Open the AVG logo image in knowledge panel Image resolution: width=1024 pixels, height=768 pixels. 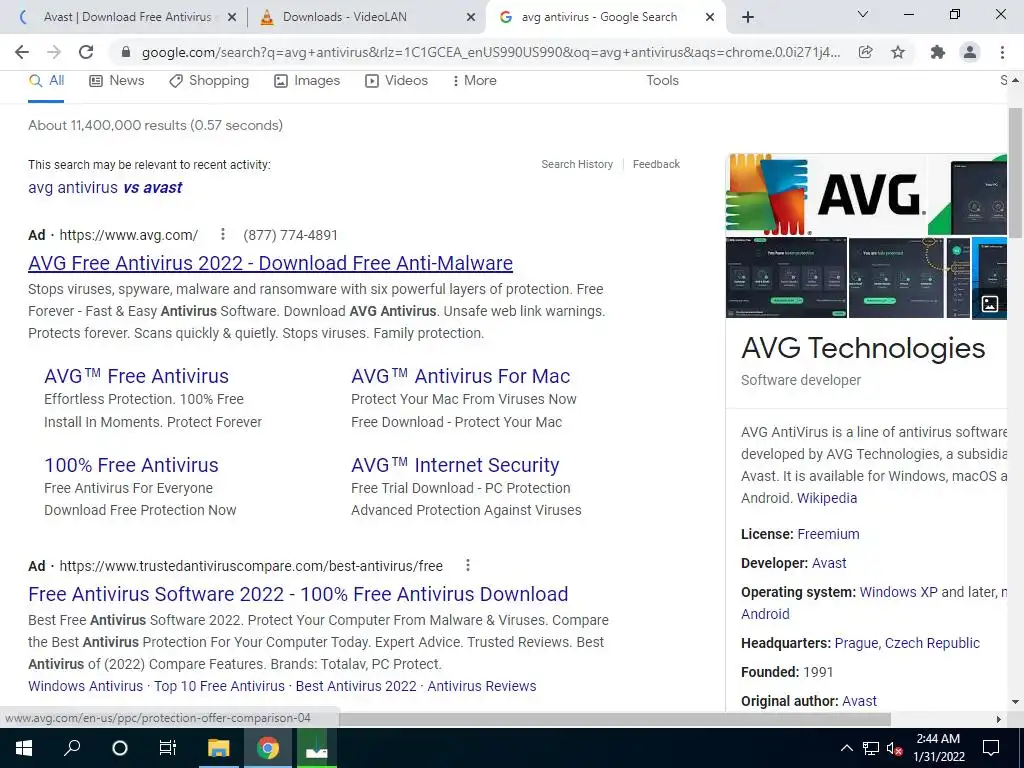[x=824, y=194]
